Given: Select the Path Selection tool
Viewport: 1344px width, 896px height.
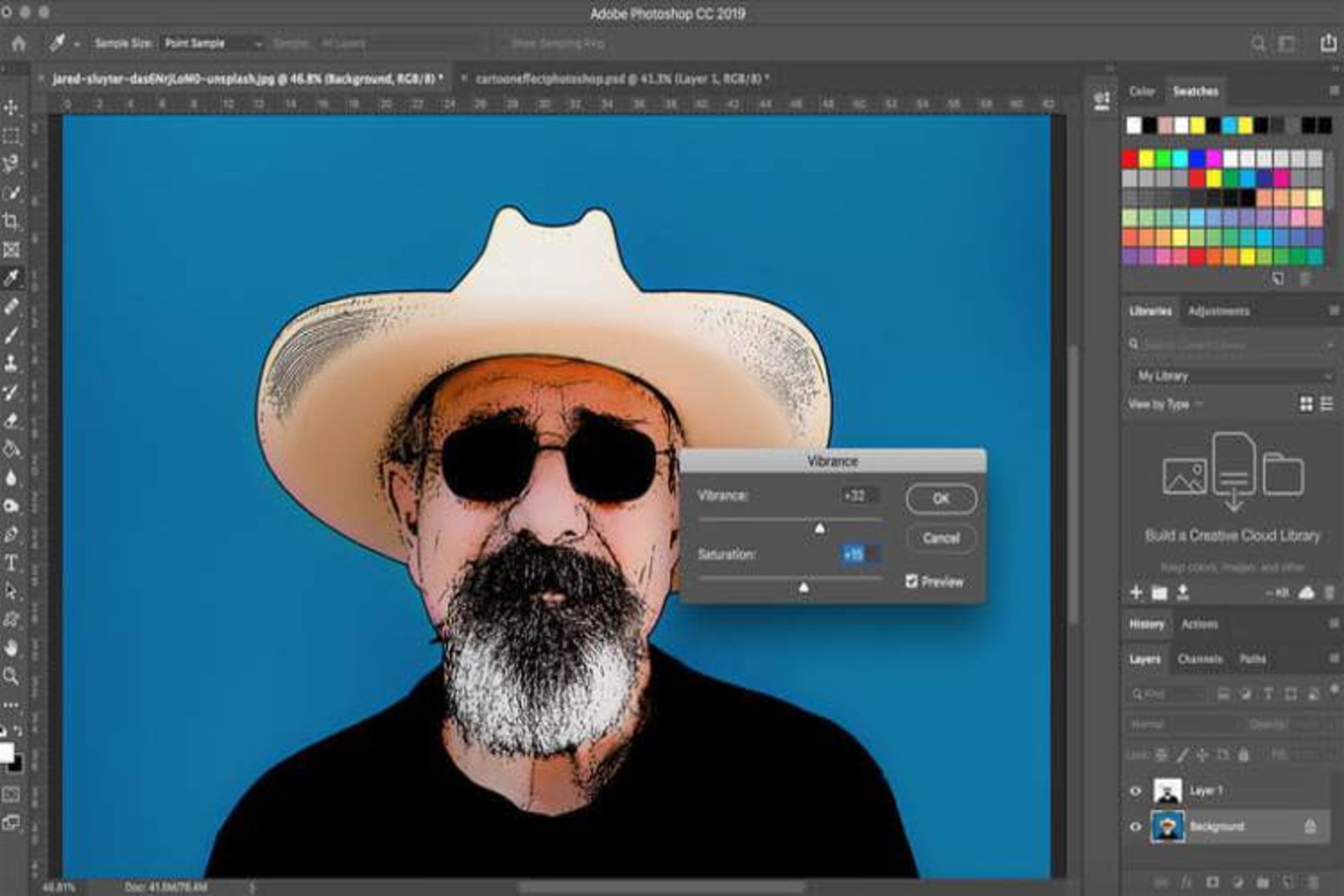Looking at the screenshot, I should (11, 591).
